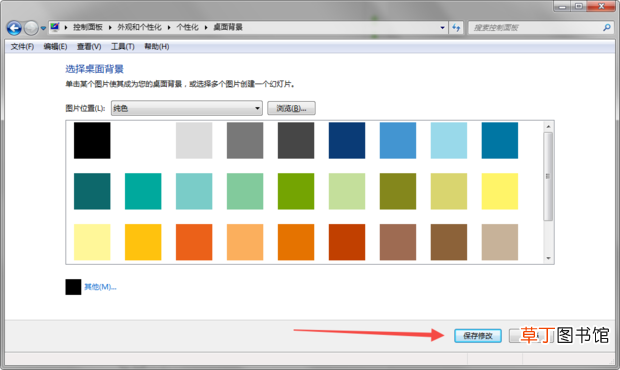Select the pale cream yellow swatch
The image size is (620, 370).
click(x=92, y=242)
